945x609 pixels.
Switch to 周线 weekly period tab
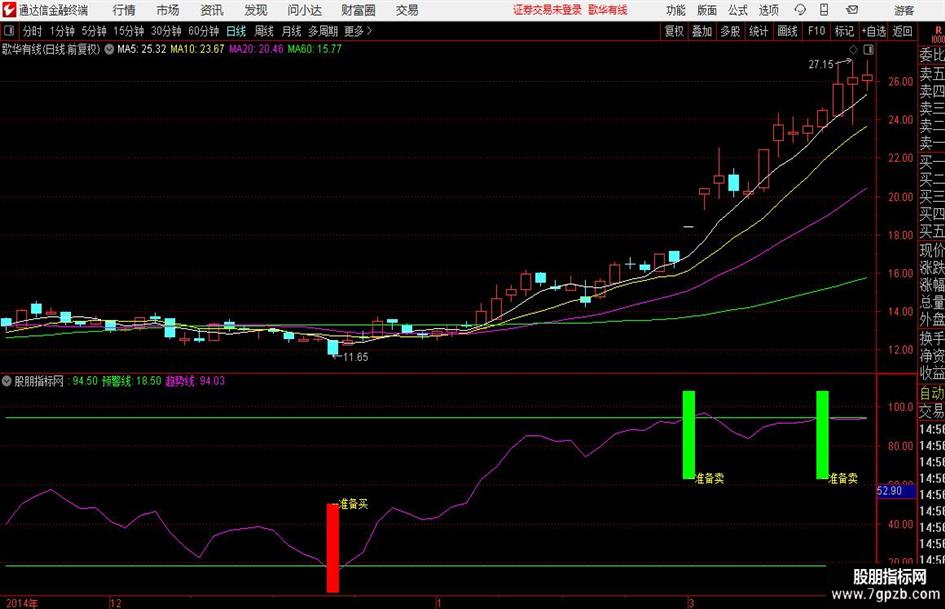(x=264, y=31)
